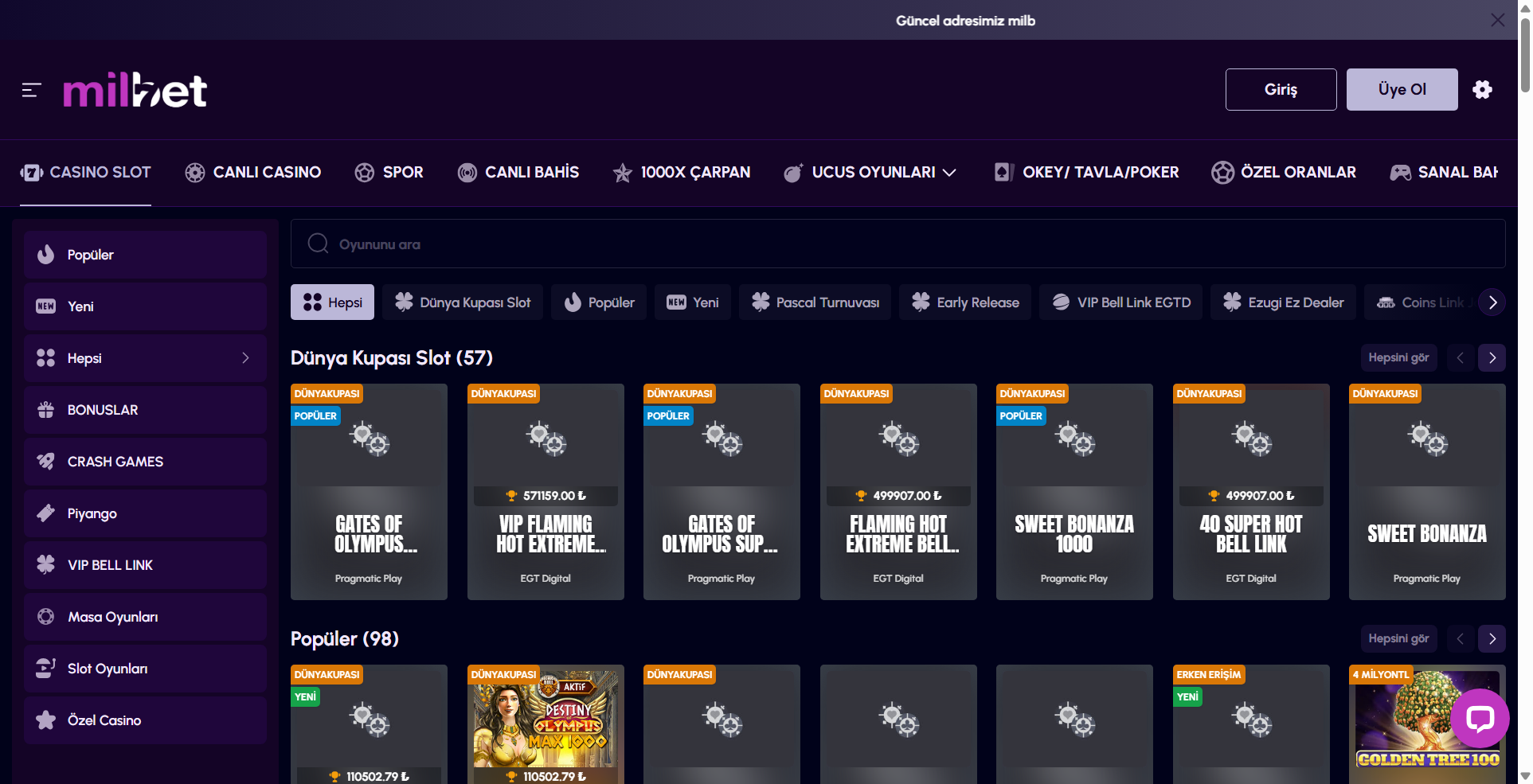The image size is (1533, 784).
Task: Select the Popüler filter chip
Action: click(599, 302)
